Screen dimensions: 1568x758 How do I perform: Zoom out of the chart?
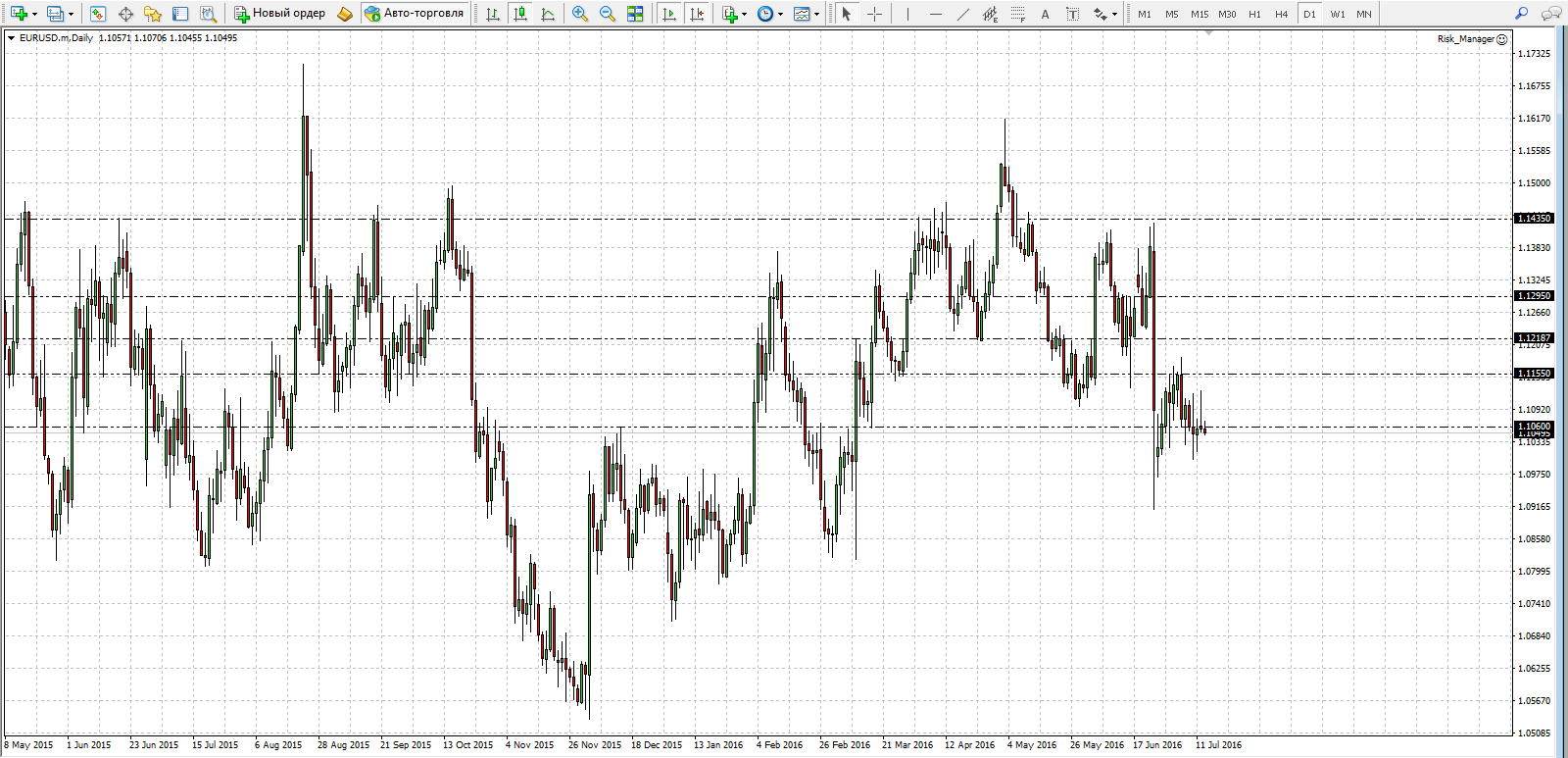click(608, 14)
